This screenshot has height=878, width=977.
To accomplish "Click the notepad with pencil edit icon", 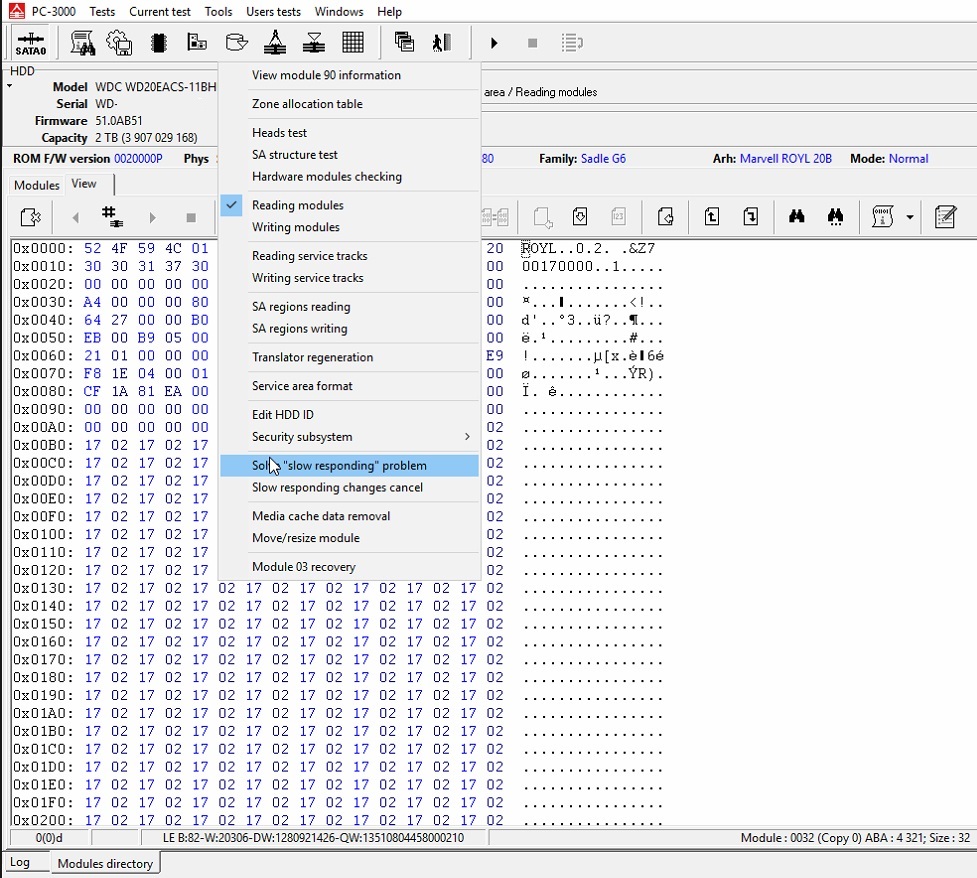I will (945, 216).
